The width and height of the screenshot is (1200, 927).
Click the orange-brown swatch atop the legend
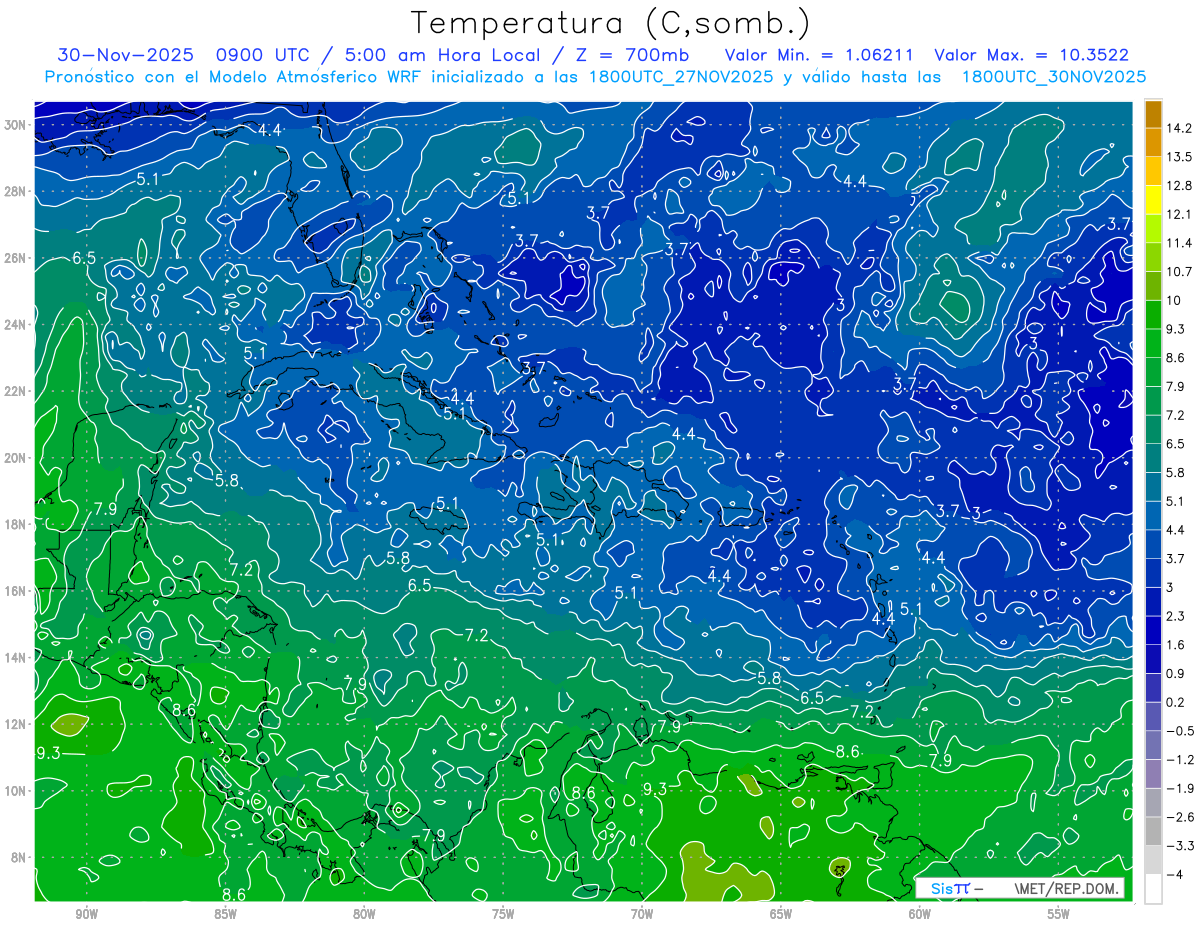1153,113
